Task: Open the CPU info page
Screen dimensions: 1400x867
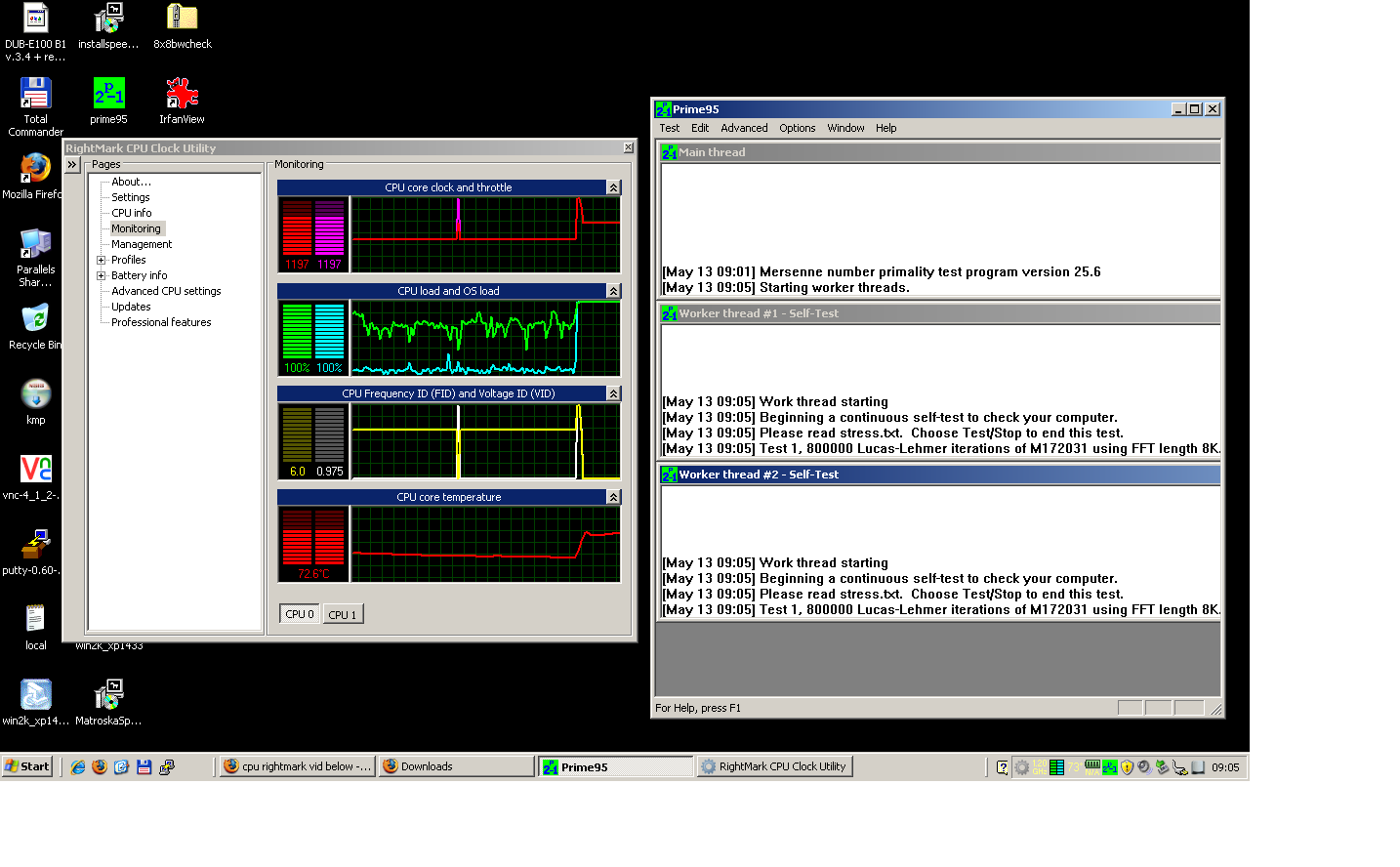Action: click(132, 213)
